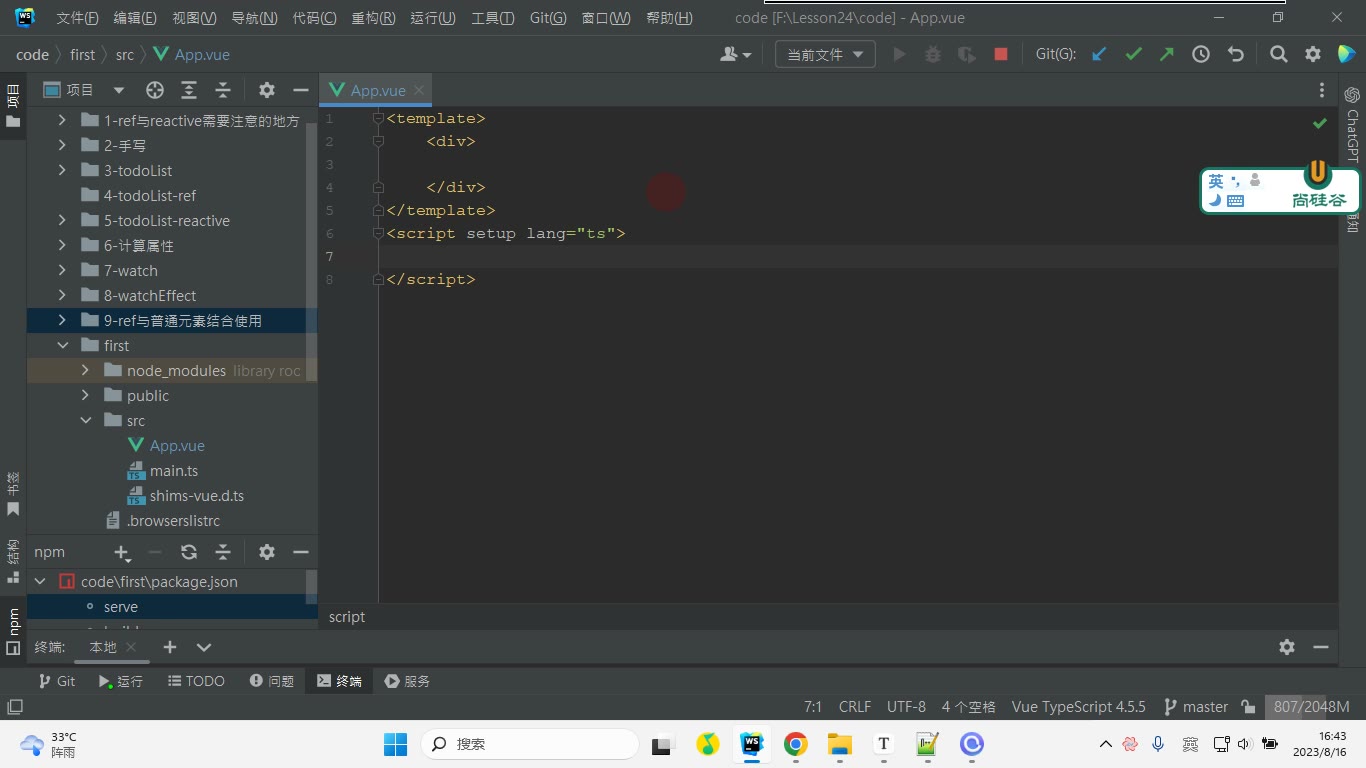The width and height of the screenshot is (1366, 768).
Task: Open new terminal tab with plus
Action: click(170, 647)
